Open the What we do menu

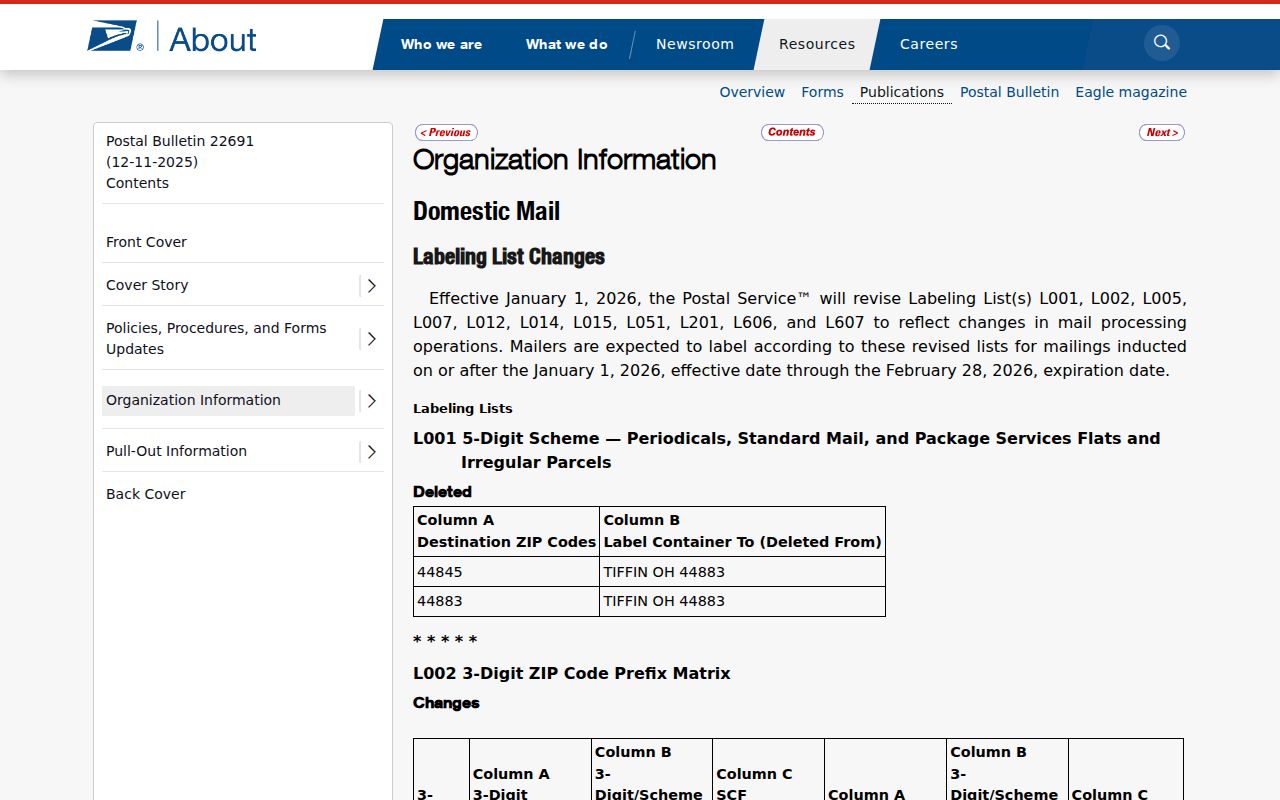click(x=566, y=44)
